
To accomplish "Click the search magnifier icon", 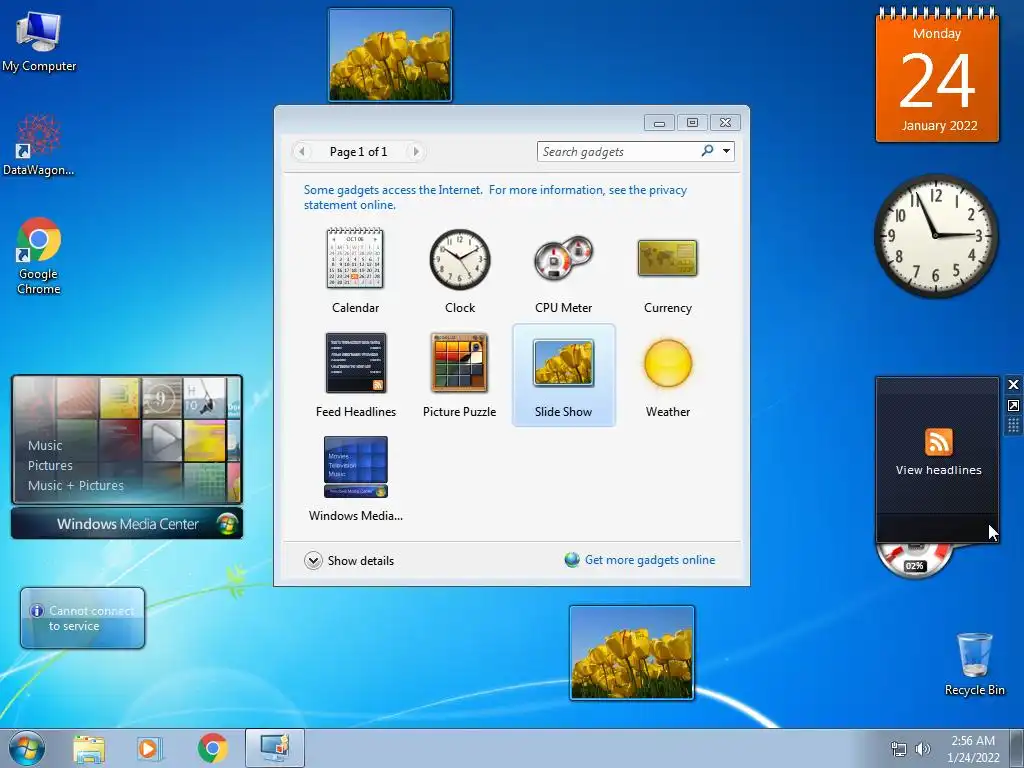I will pyautogui.click(x=707, y=151).
